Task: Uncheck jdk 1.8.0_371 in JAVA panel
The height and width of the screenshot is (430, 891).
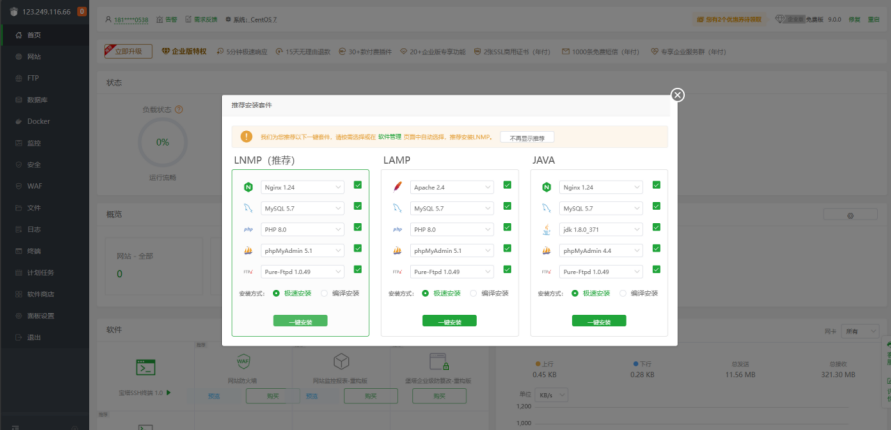Action: (656, 227)
